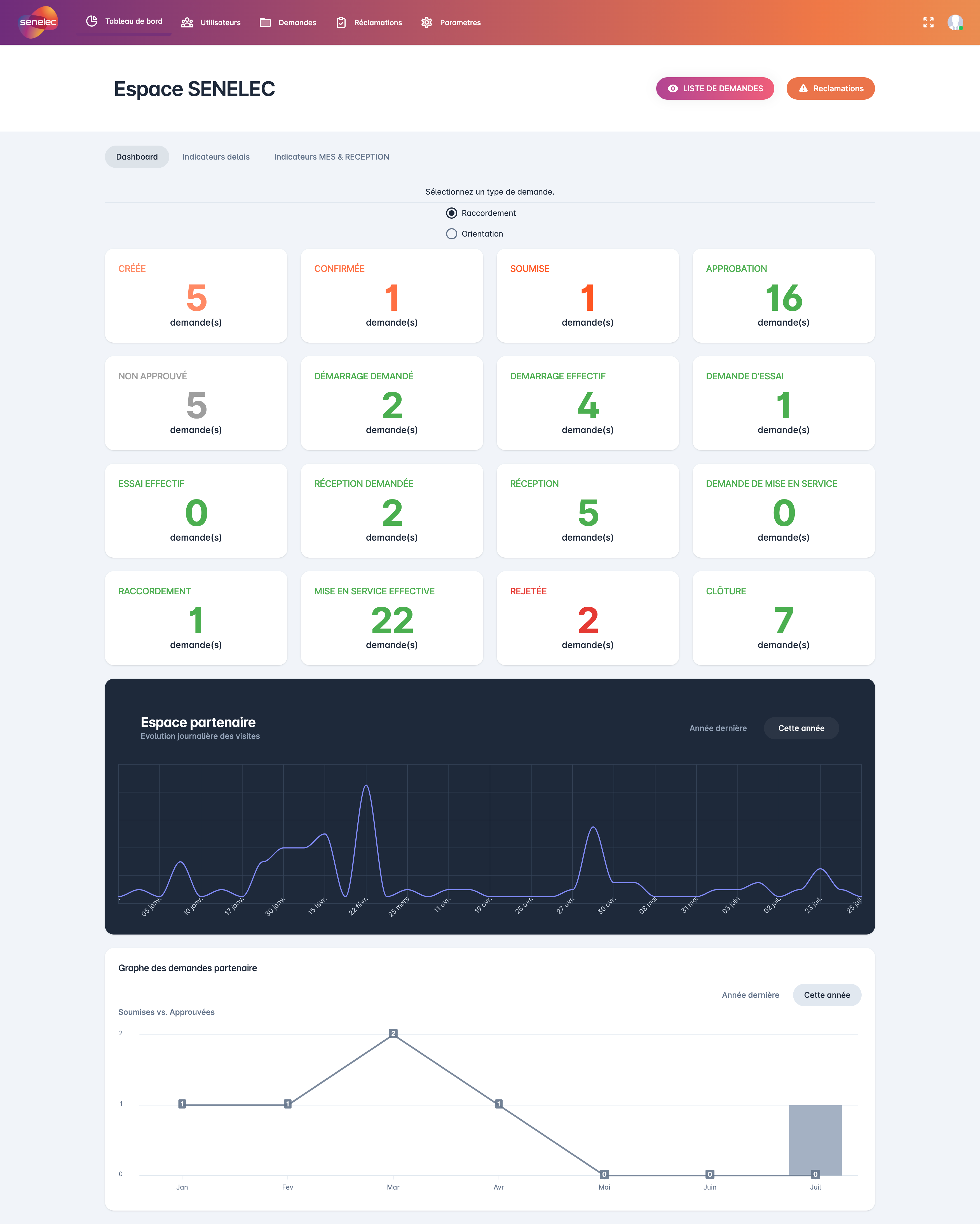Open the CRÉÉE demandes card
The height and width of the screenshot is (1224, 980).
click(196, 295)
